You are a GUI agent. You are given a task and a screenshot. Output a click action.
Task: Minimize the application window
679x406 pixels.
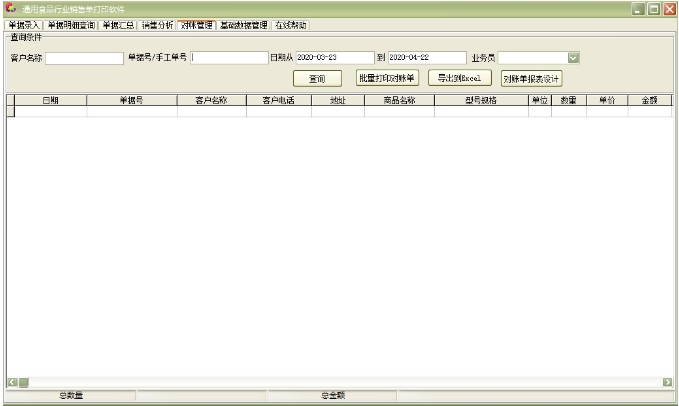[638, 9]
